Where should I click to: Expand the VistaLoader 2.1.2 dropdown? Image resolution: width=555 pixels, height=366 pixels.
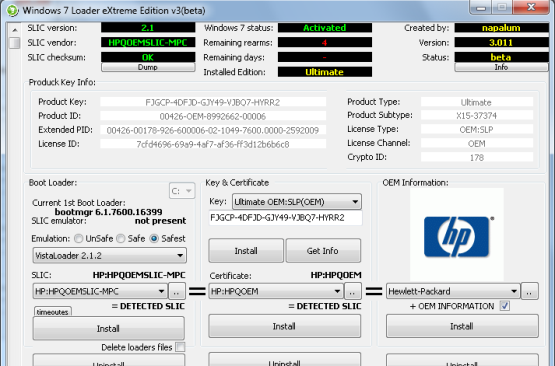tap(109, 256)
